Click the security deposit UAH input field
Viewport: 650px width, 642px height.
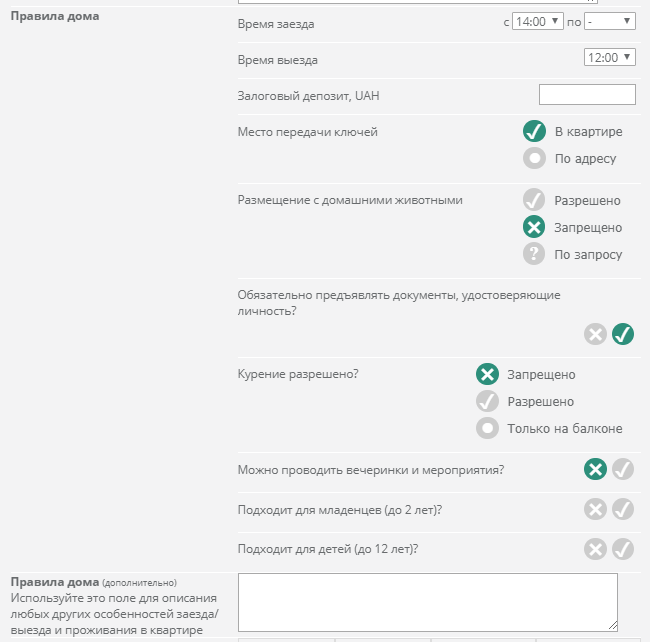(x=587, y=94)
